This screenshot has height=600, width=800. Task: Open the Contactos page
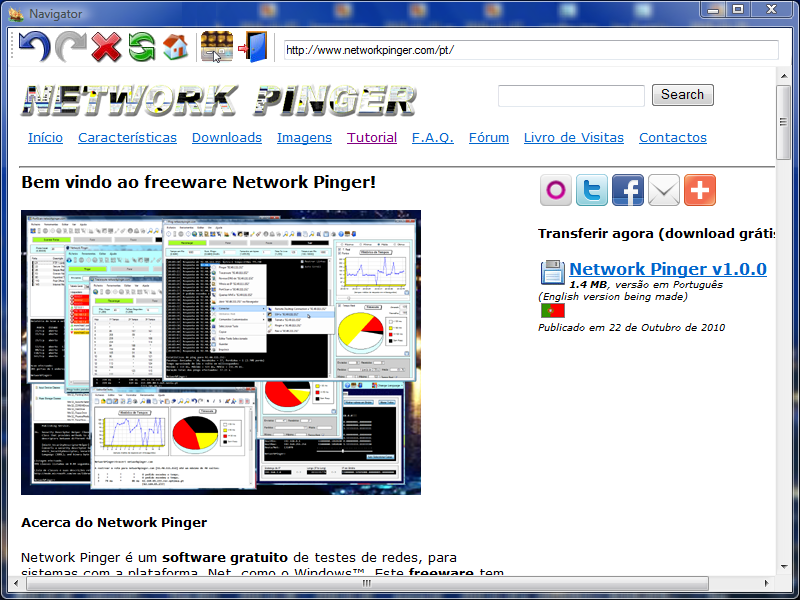(x=673, y=138)
